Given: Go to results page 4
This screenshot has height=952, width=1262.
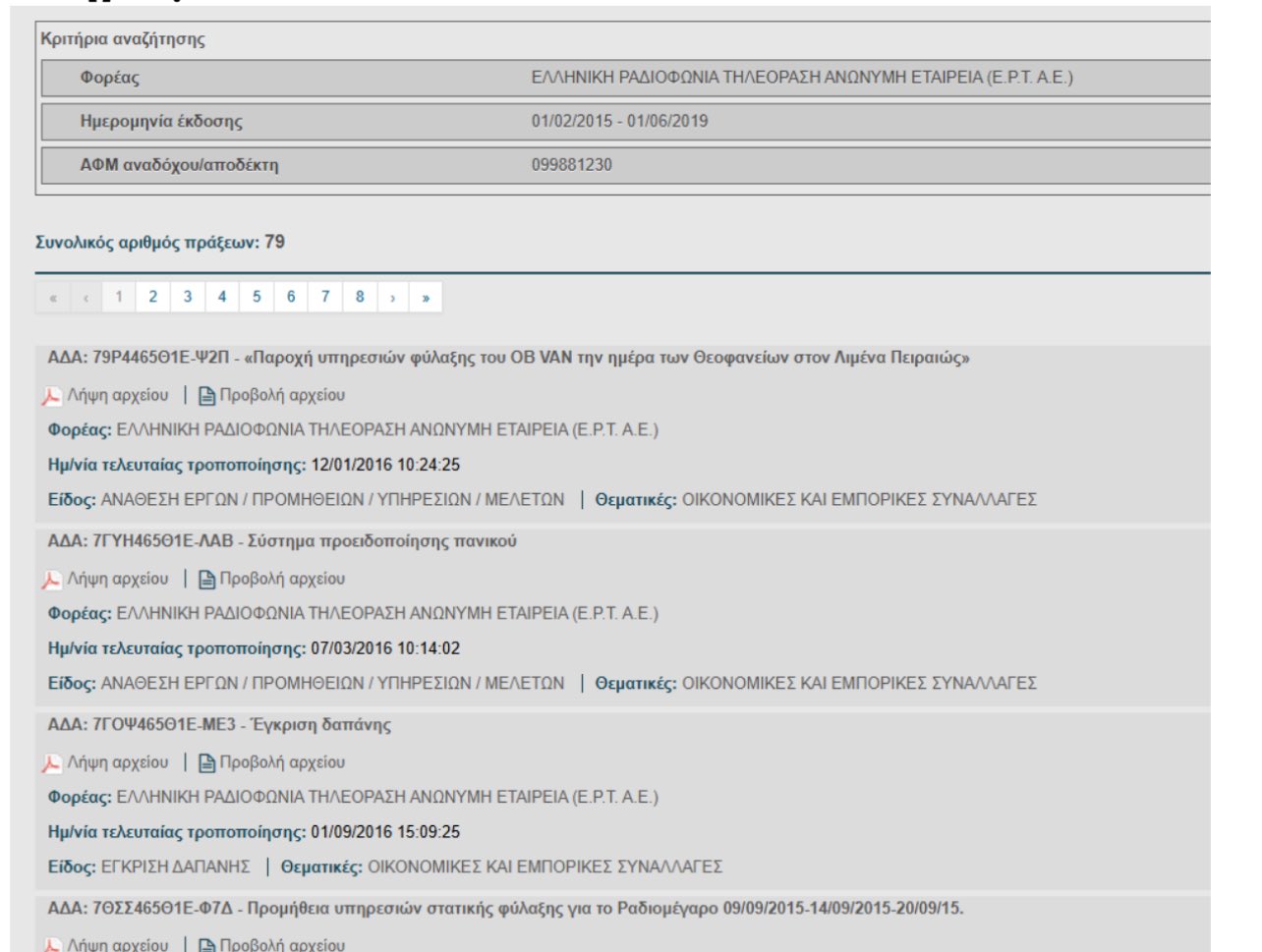Looking at the screenshot, I should tap(222, 297).
